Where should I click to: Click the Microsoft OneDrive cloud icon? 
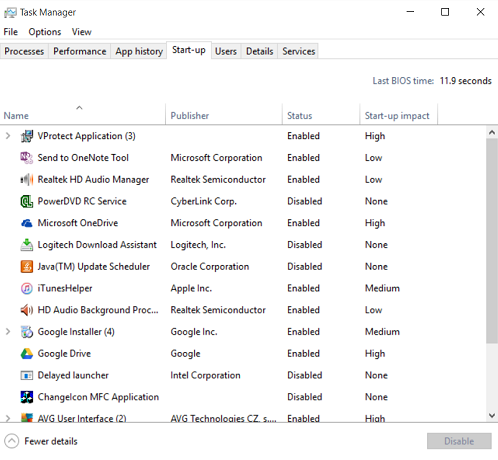(x=27, y=223)
